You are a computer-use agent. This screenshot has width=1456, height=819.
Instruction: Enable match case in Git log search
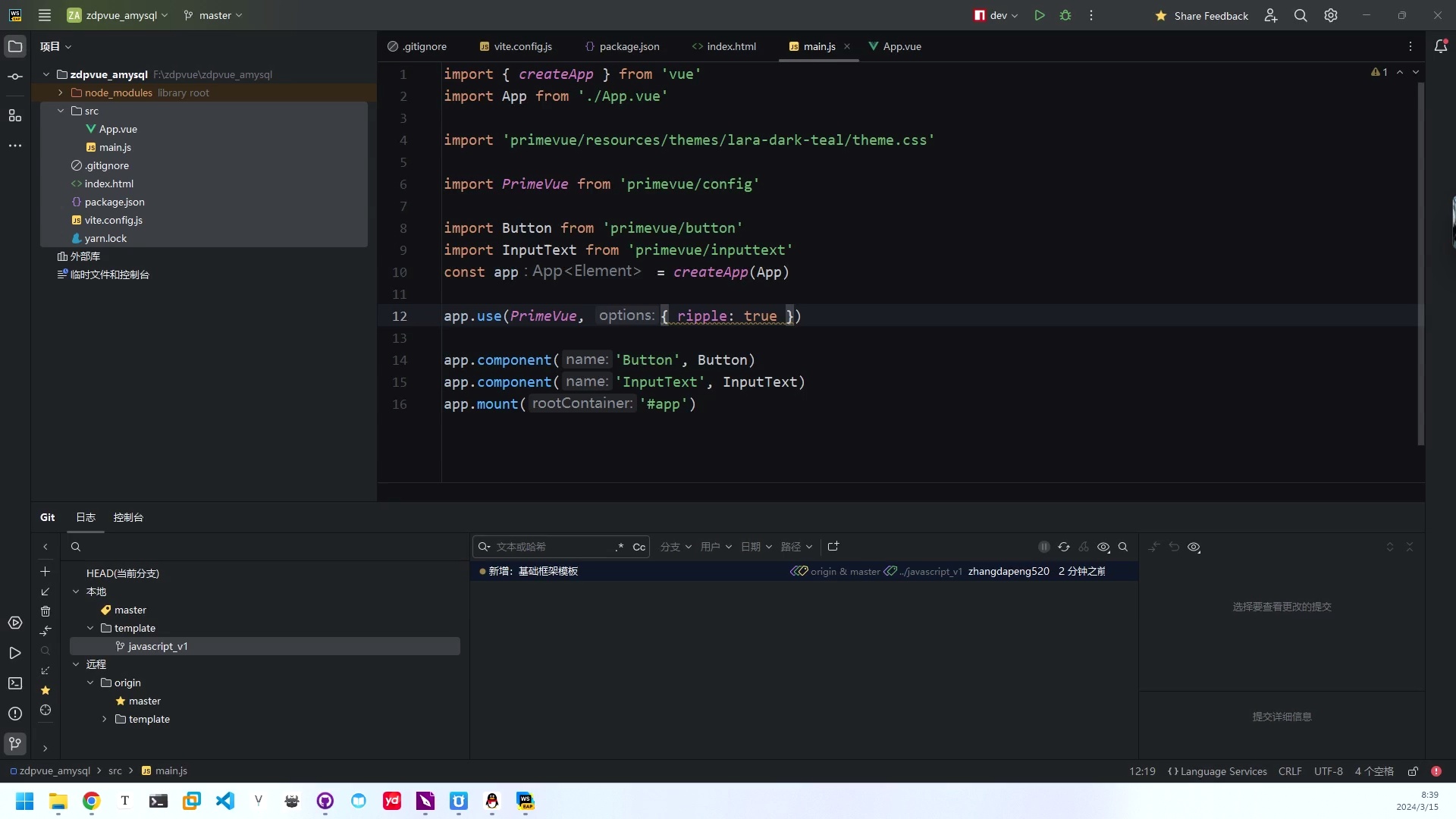[639, 547]
